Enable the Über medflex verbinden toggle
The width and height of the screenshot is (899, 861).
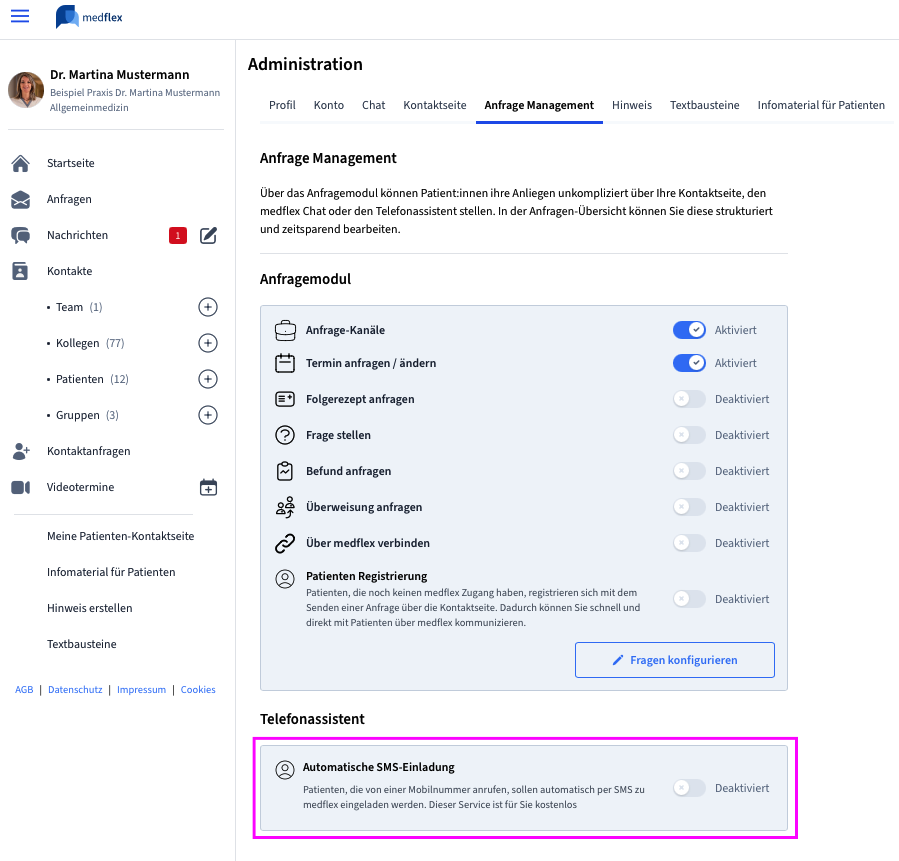[x=689, y=543]
